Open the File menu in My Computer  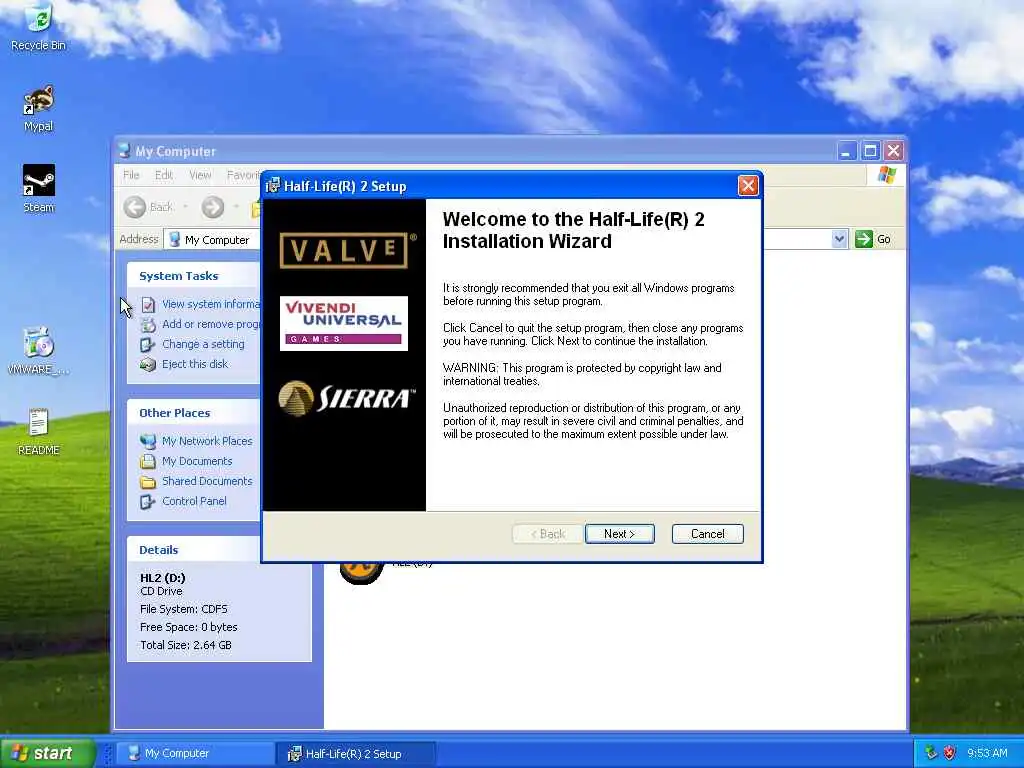(x=131, y=175)
